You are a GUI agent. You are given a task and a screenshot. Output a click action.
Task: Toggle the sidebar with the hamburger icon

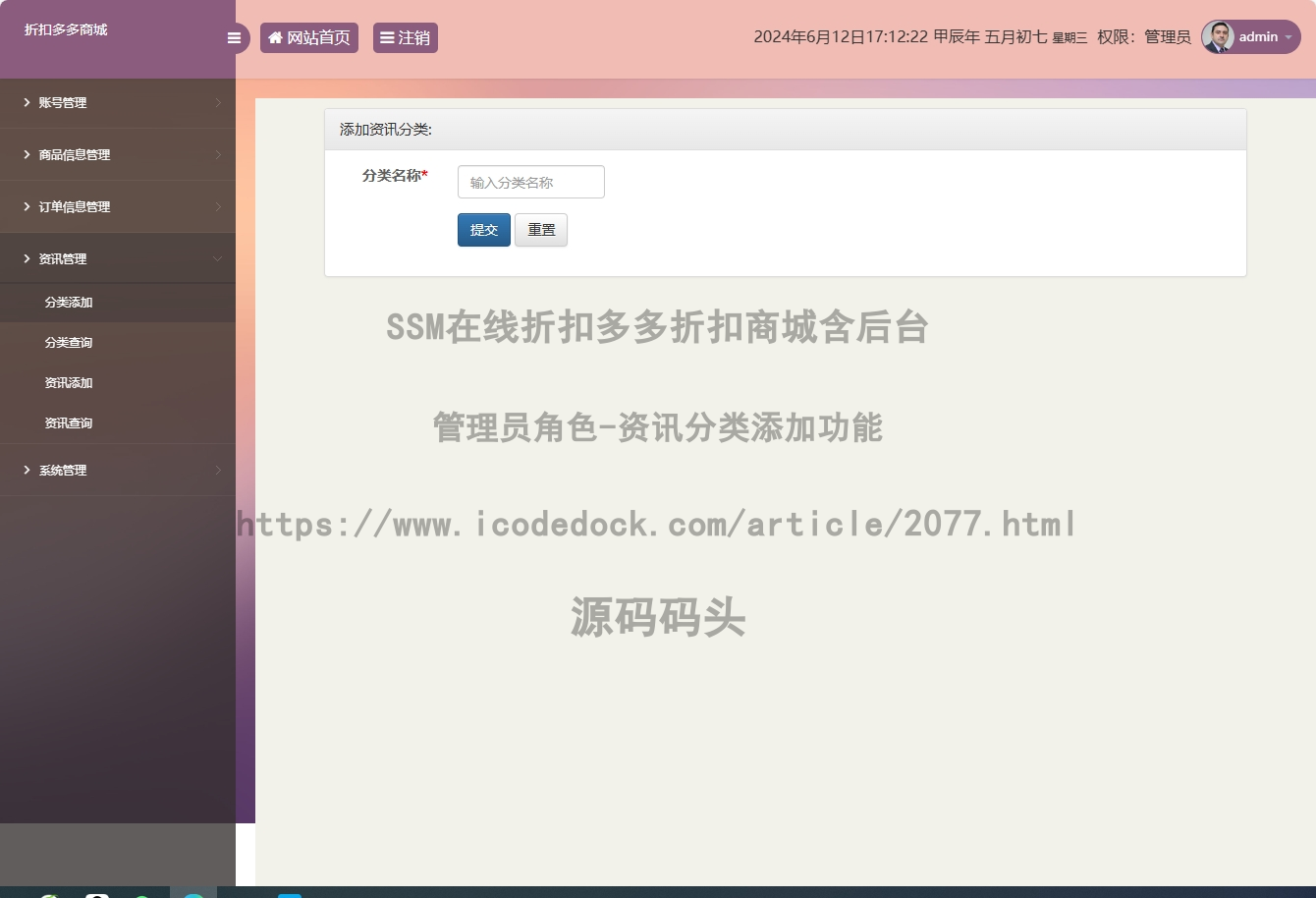[234, 38]
